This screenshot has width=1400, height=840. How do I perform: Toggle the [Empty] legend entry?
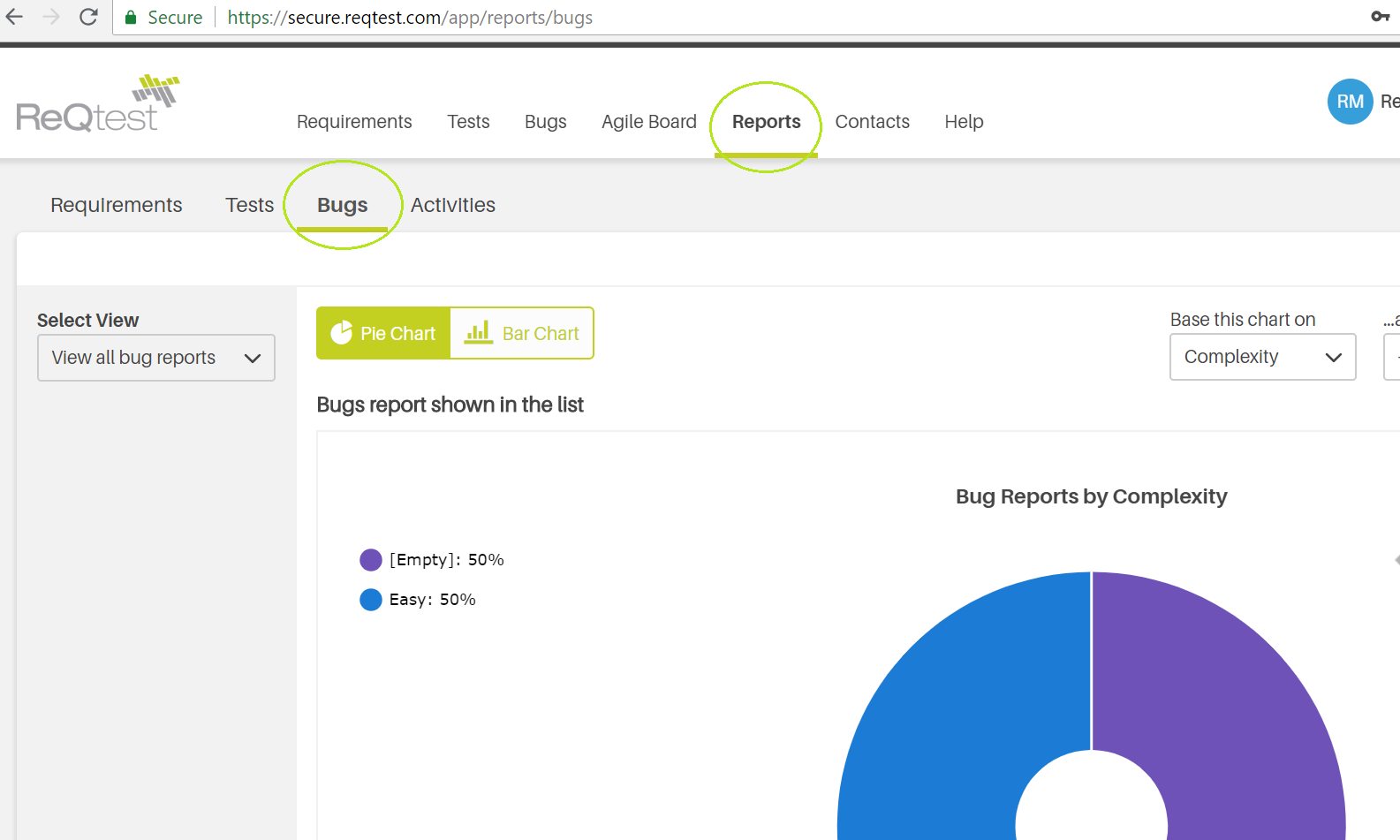[x=433, y=560]
